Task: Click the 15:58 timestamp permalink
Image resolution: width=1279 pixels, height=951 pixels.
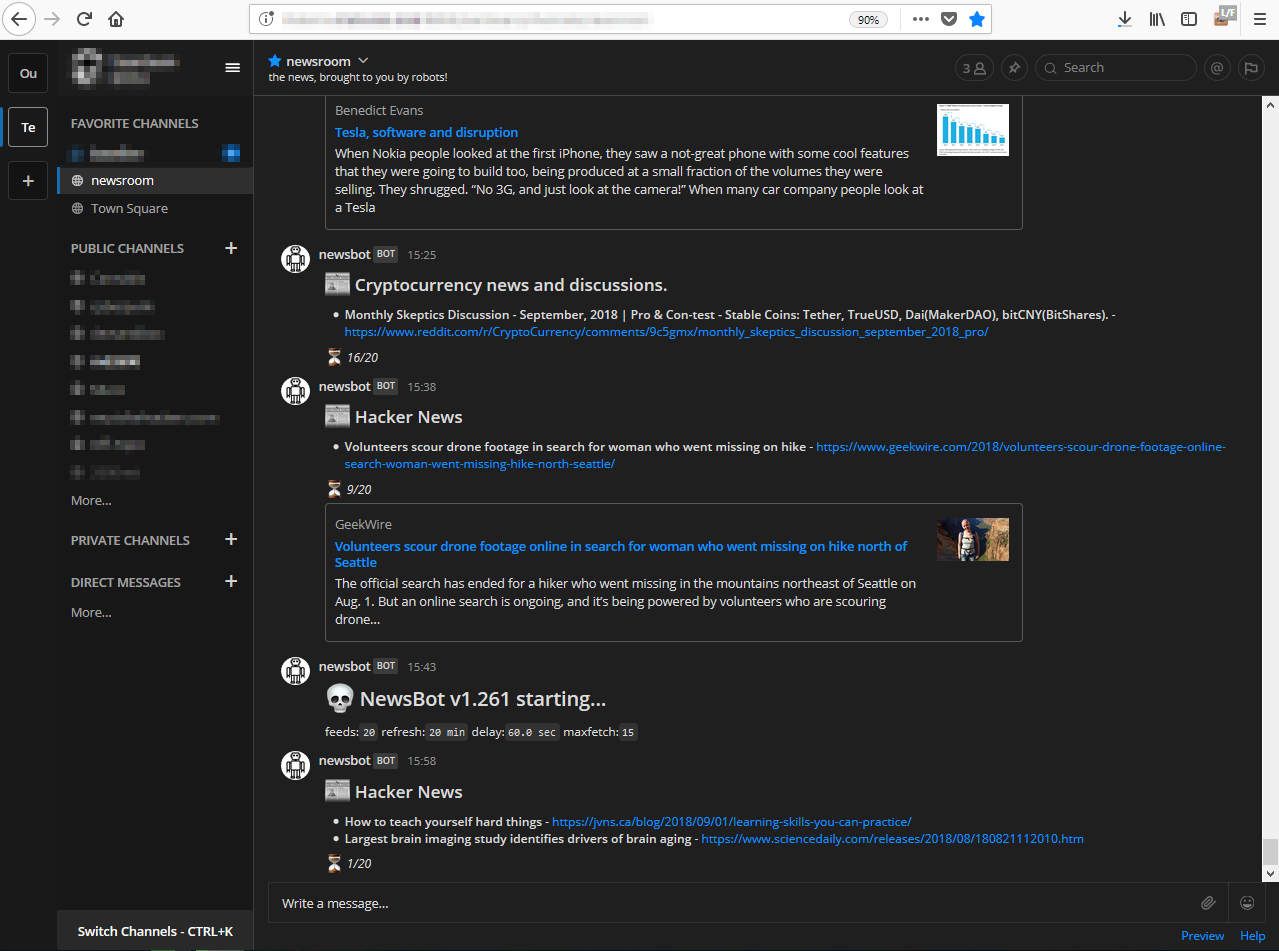Action: [421, 761]
